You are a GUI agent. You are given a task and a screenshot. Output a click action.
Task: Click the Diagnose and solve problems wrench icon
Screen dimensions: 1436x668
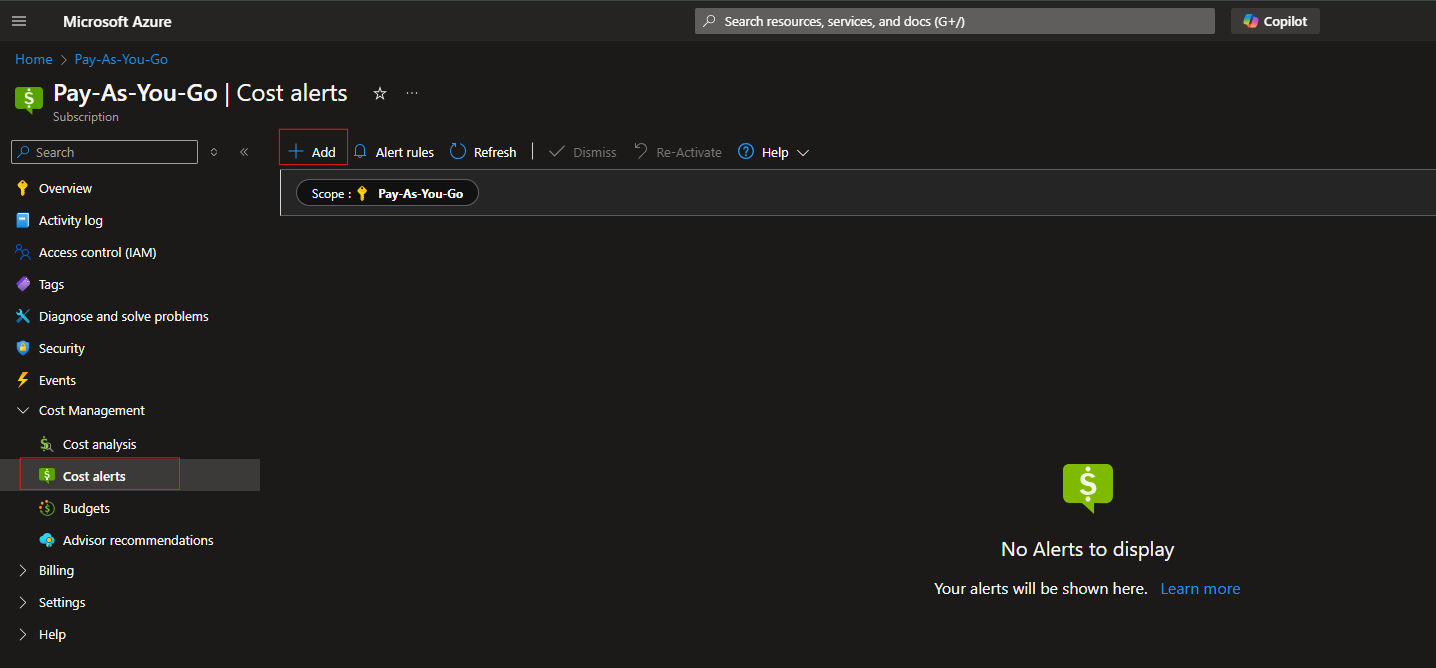(x=23, y=316)
